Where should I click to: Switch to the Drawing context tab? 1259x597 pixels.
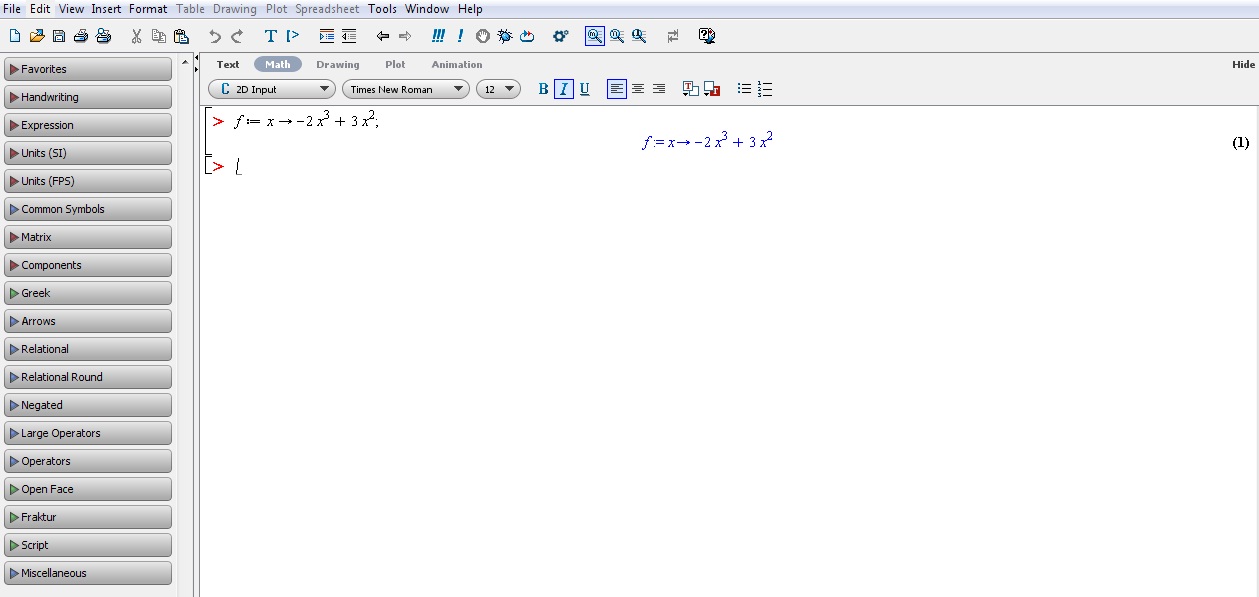(x=338, y=64)
